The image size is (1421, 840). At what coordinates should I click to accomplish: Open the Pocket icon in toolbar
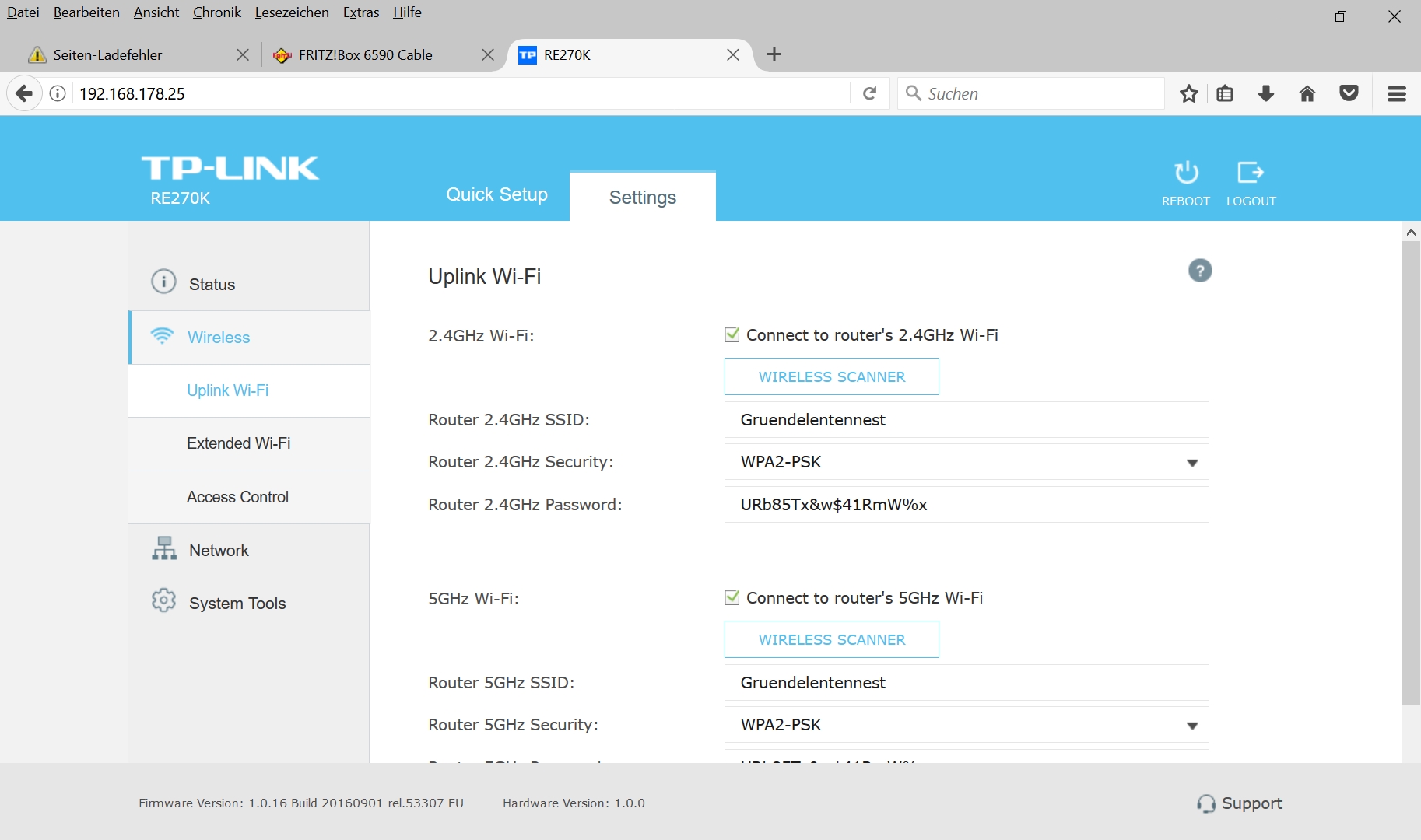coord(1349,94)
